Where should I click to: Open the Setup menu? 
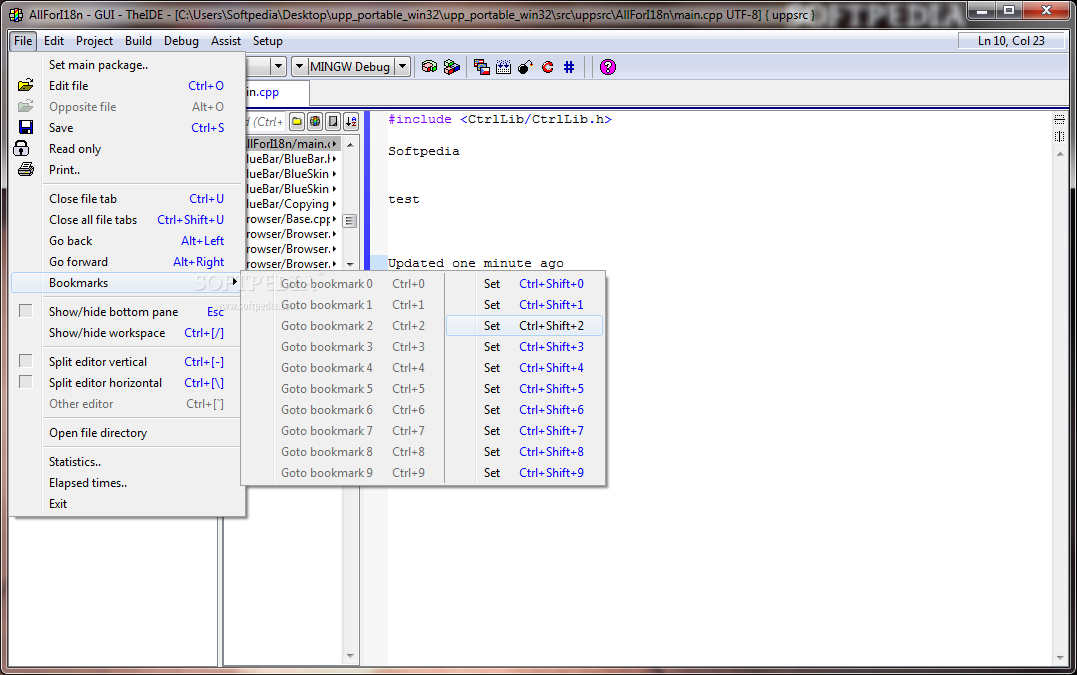pos(268,41)
